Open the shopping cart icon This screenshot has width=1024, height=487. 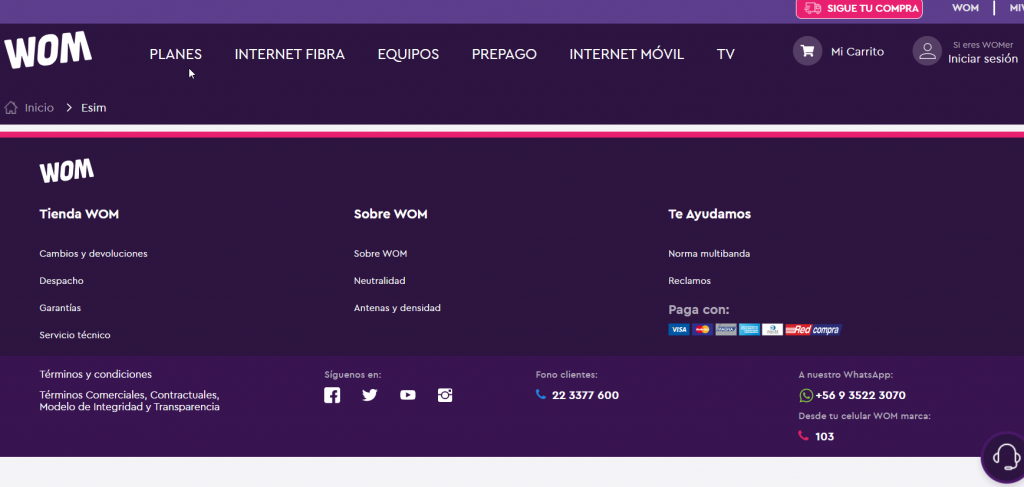point(807,52)
